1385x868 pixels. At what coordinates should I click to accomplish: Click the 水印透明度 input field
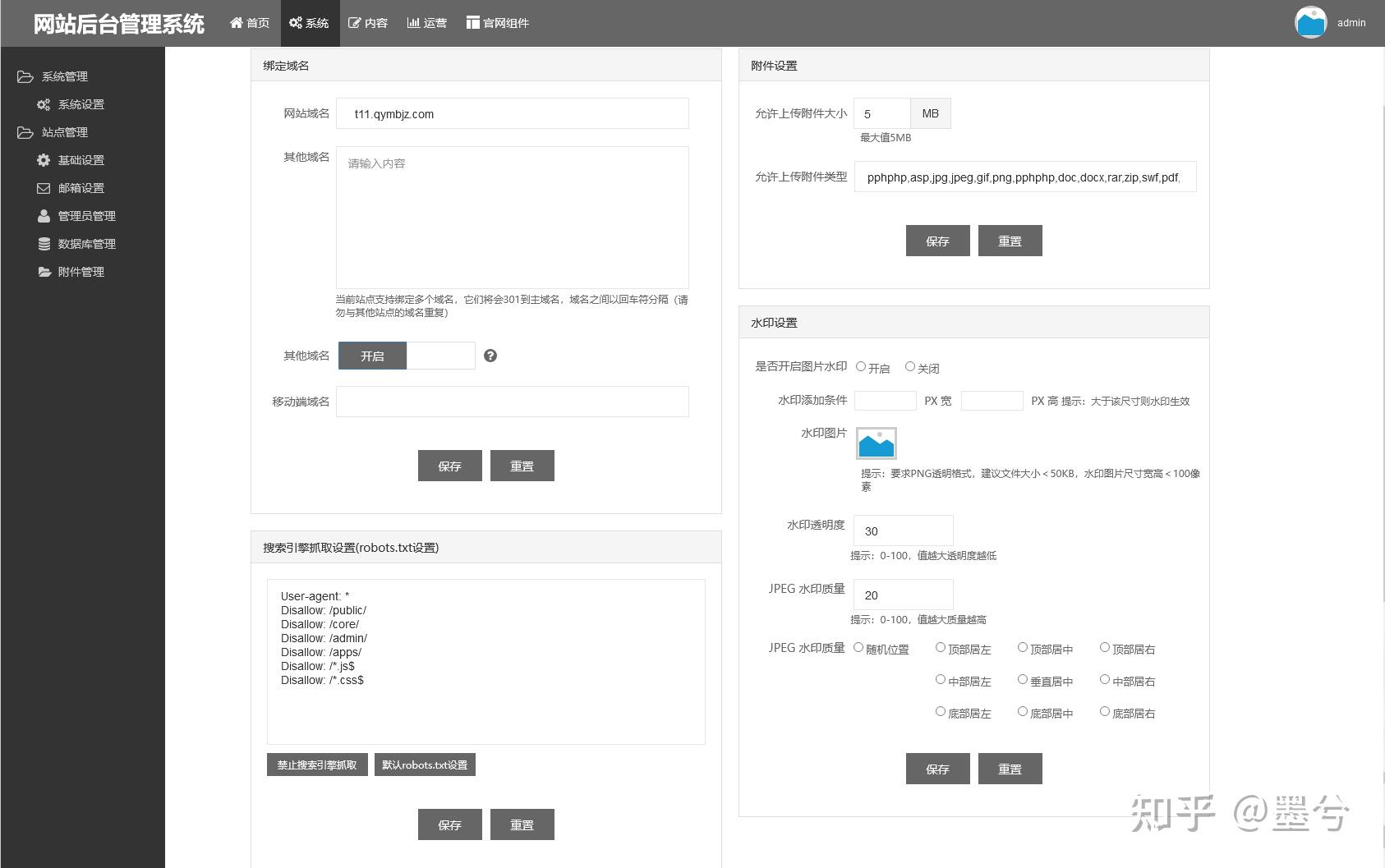(904, 530)
